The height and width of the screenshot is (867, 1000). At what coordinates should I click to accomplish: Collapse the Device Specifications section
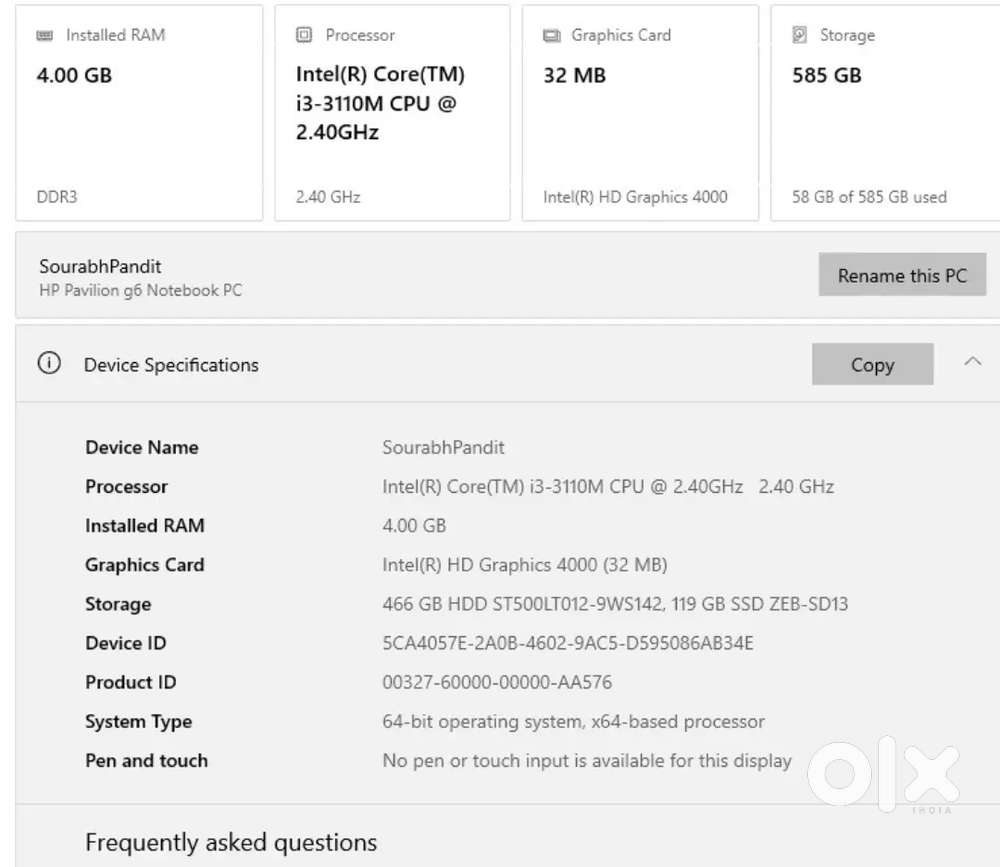(x=974, y=363)
